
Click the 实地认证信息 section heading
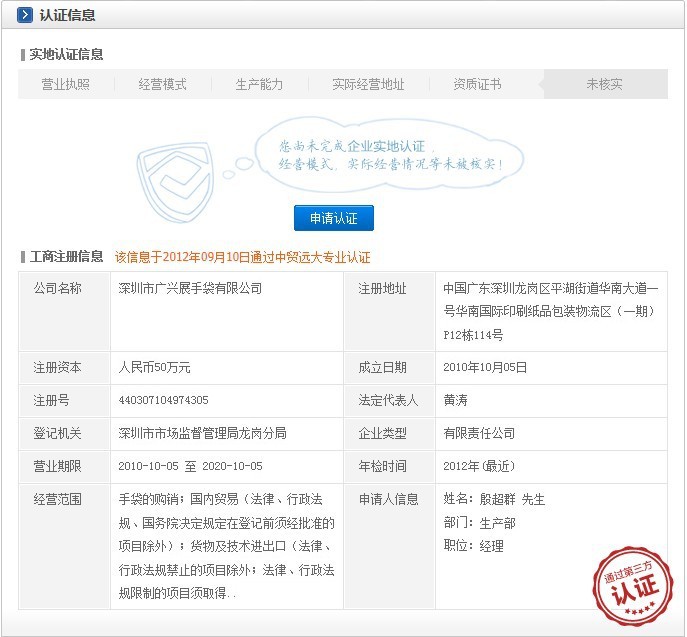pos(66,54)
